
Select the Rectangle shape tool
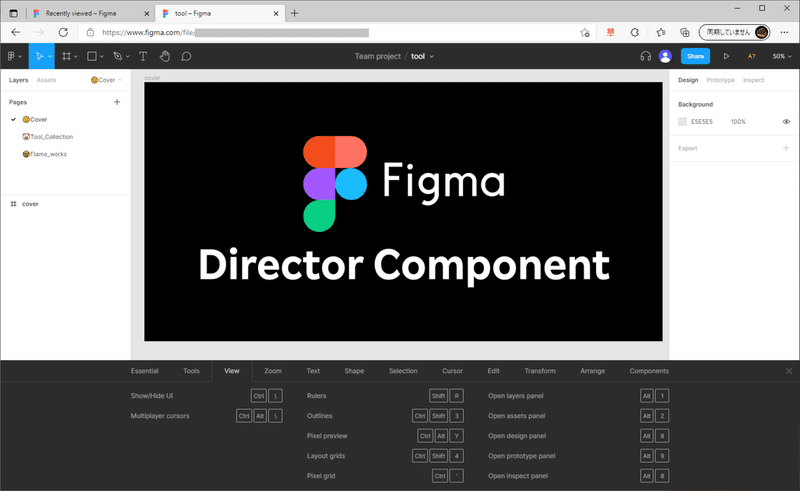(x=92, y=56)
